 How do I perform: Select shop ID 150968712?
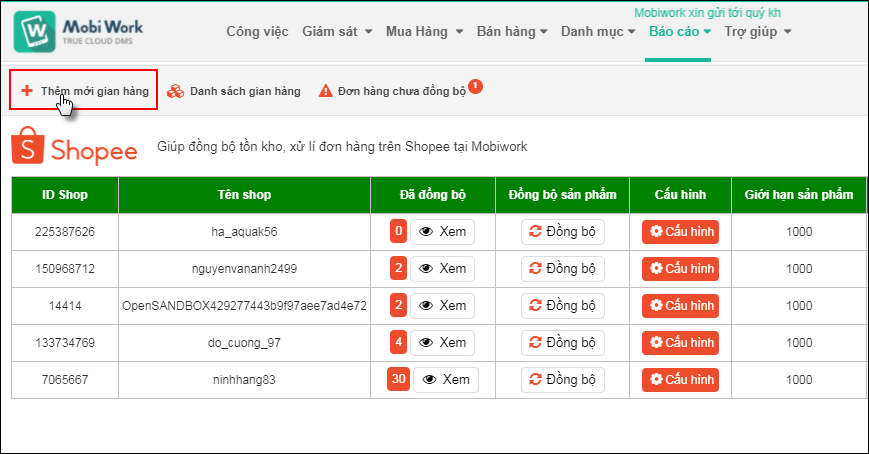[65, 269]
